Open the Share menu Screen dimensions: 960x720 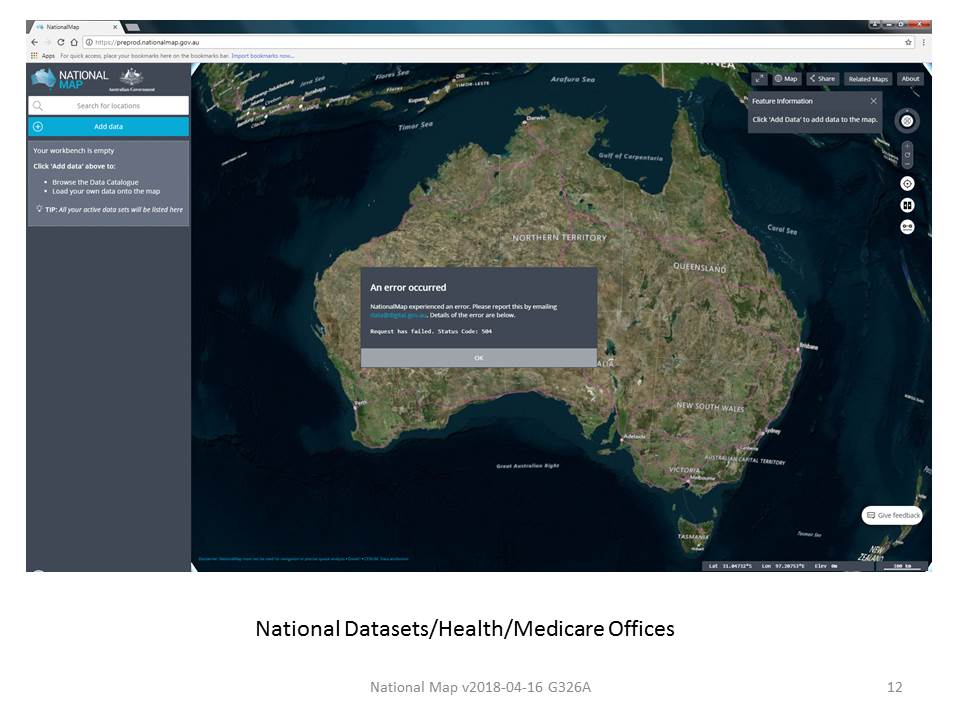coord(822,78)
